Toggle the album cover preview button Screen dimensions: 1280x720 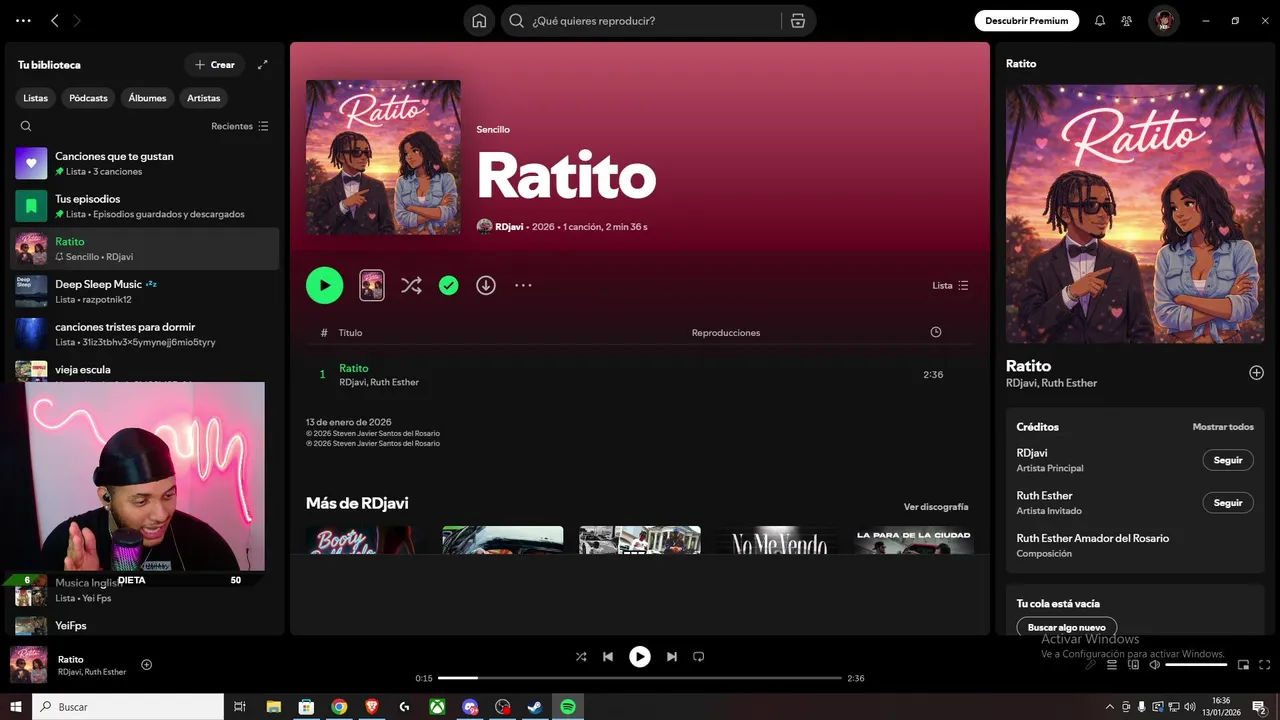[x=372, y=285]
